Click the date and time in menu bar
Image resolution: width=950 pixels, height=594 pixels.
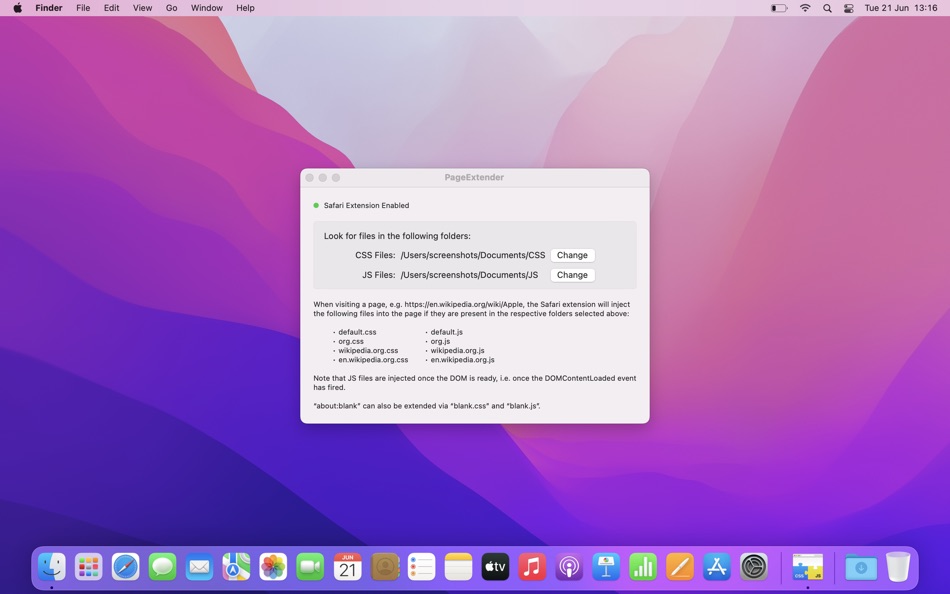pyautogui.click(x=901, y=8)
